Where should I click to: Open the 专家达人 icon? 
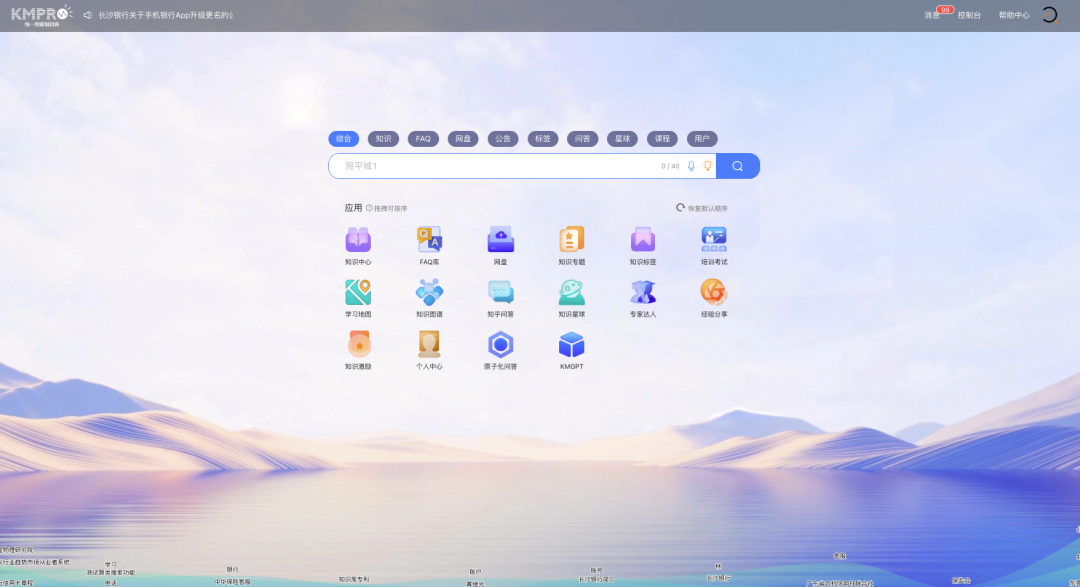643,292
